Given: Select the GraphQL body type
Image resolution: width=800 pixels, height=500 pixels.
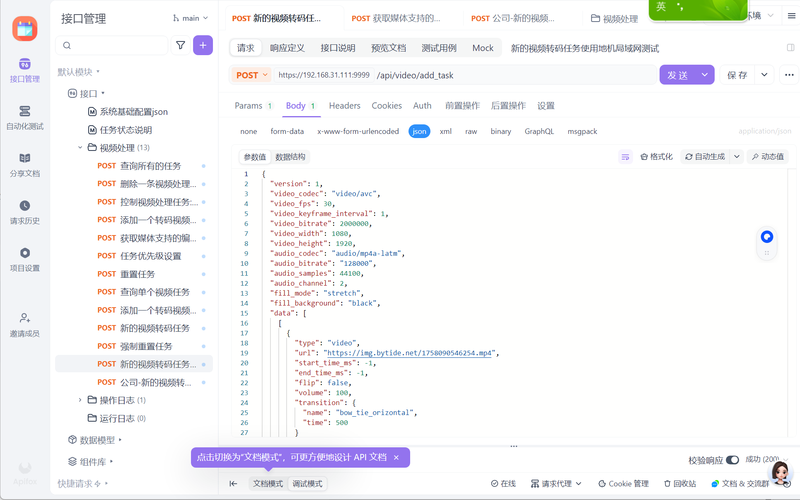Looking at the screenshot, I should (x=539, y=131).
